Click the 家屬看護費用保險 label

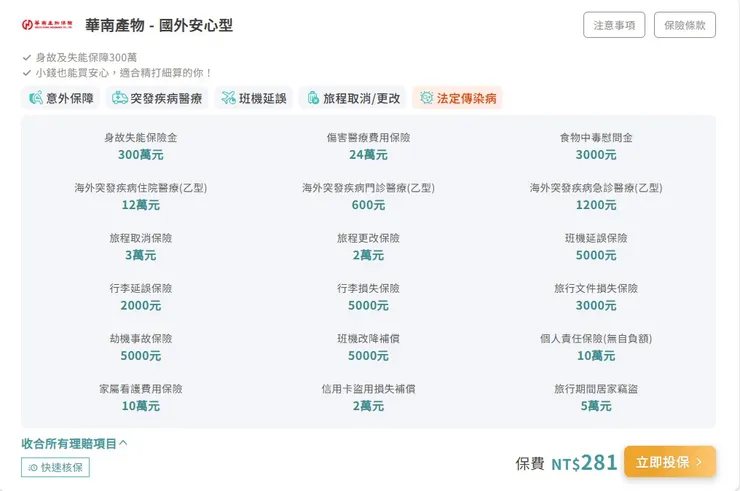click(141, 389)
